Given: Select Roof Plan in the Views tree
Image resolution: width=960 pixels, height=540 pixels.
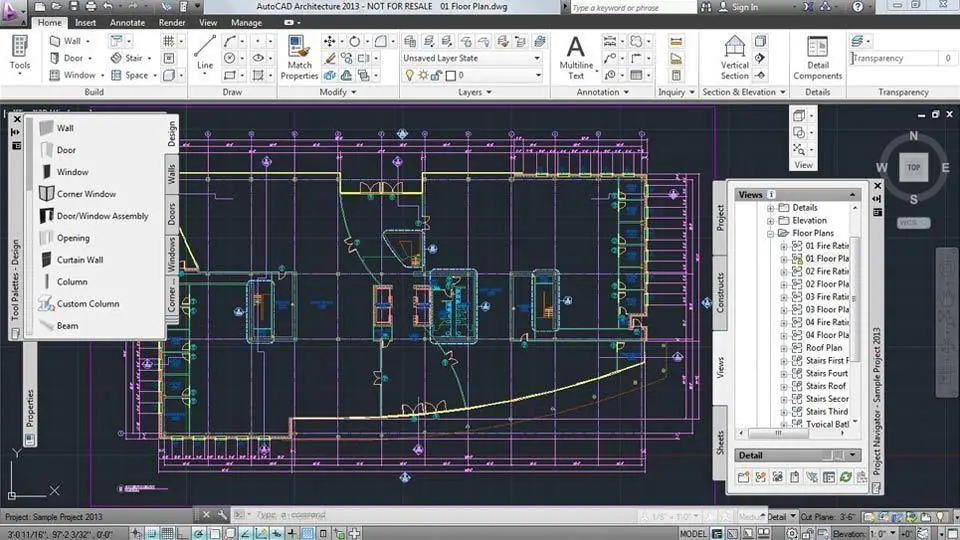Looking at the screenshot, I should [823, 348].
